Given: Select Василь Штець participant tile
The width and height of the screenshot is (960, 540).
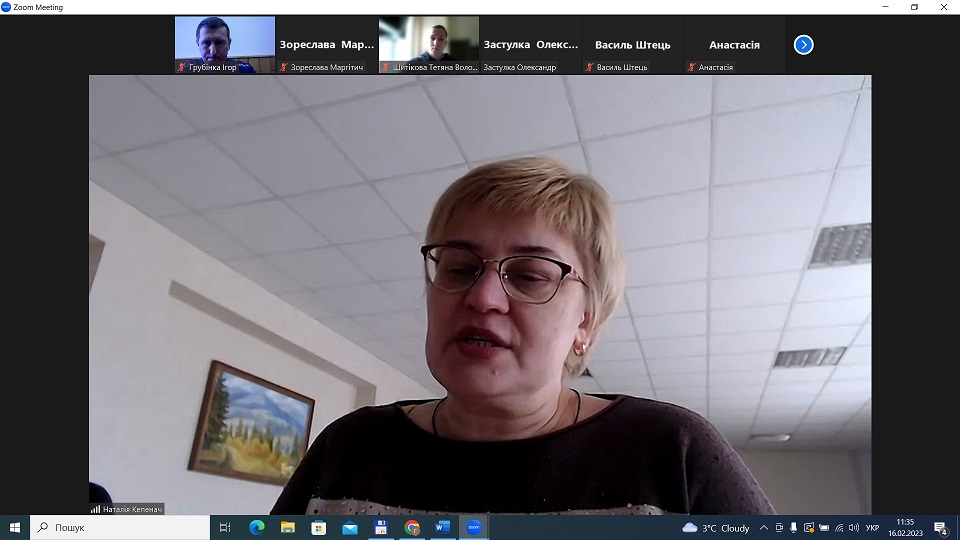Looking at the screenshot, I should (x=632, y=45).
